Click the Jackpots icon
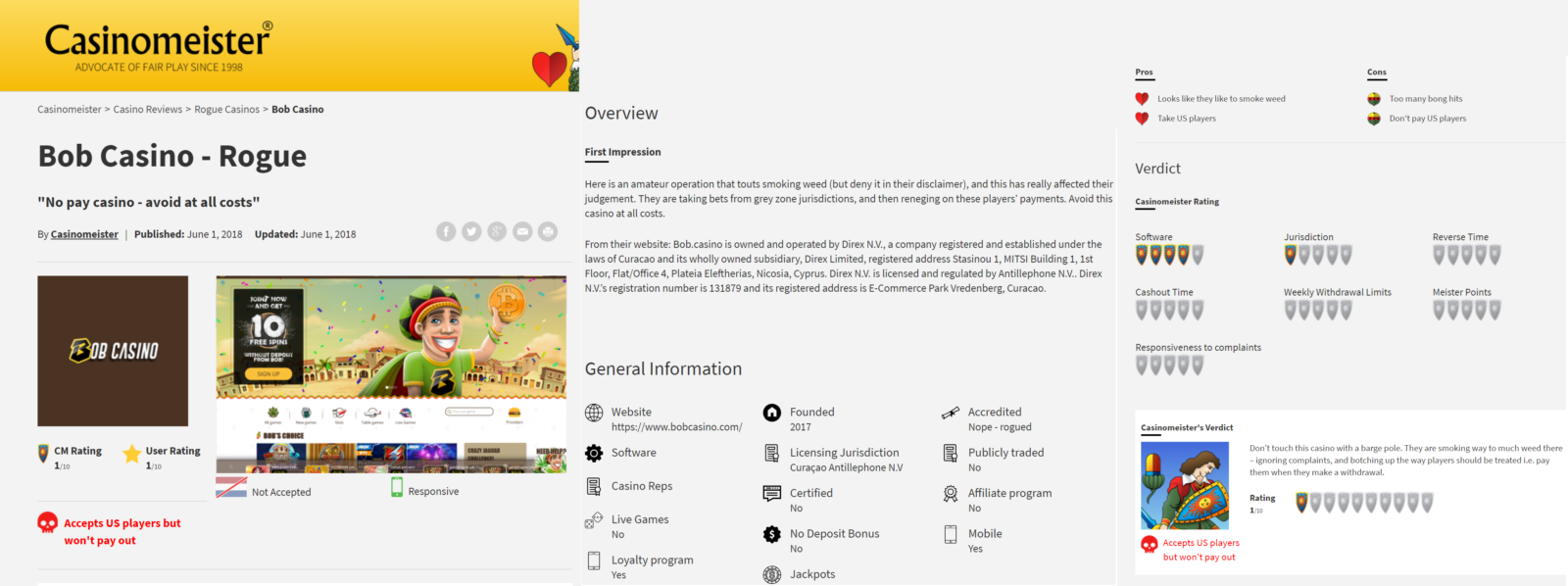 pos(772,575)
